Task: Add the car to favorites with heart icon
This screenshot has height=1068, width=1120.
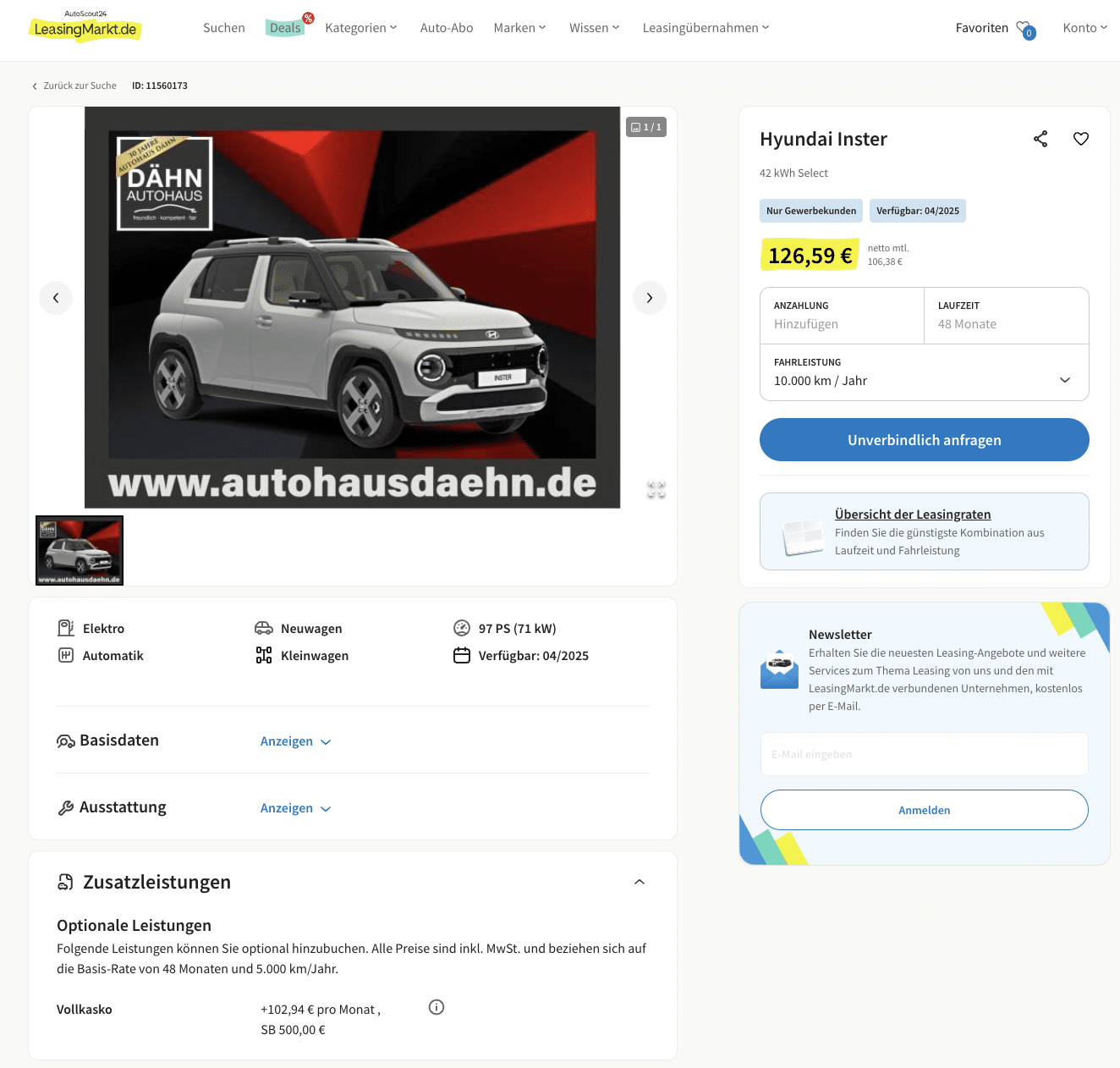Action: [1081, 139]
